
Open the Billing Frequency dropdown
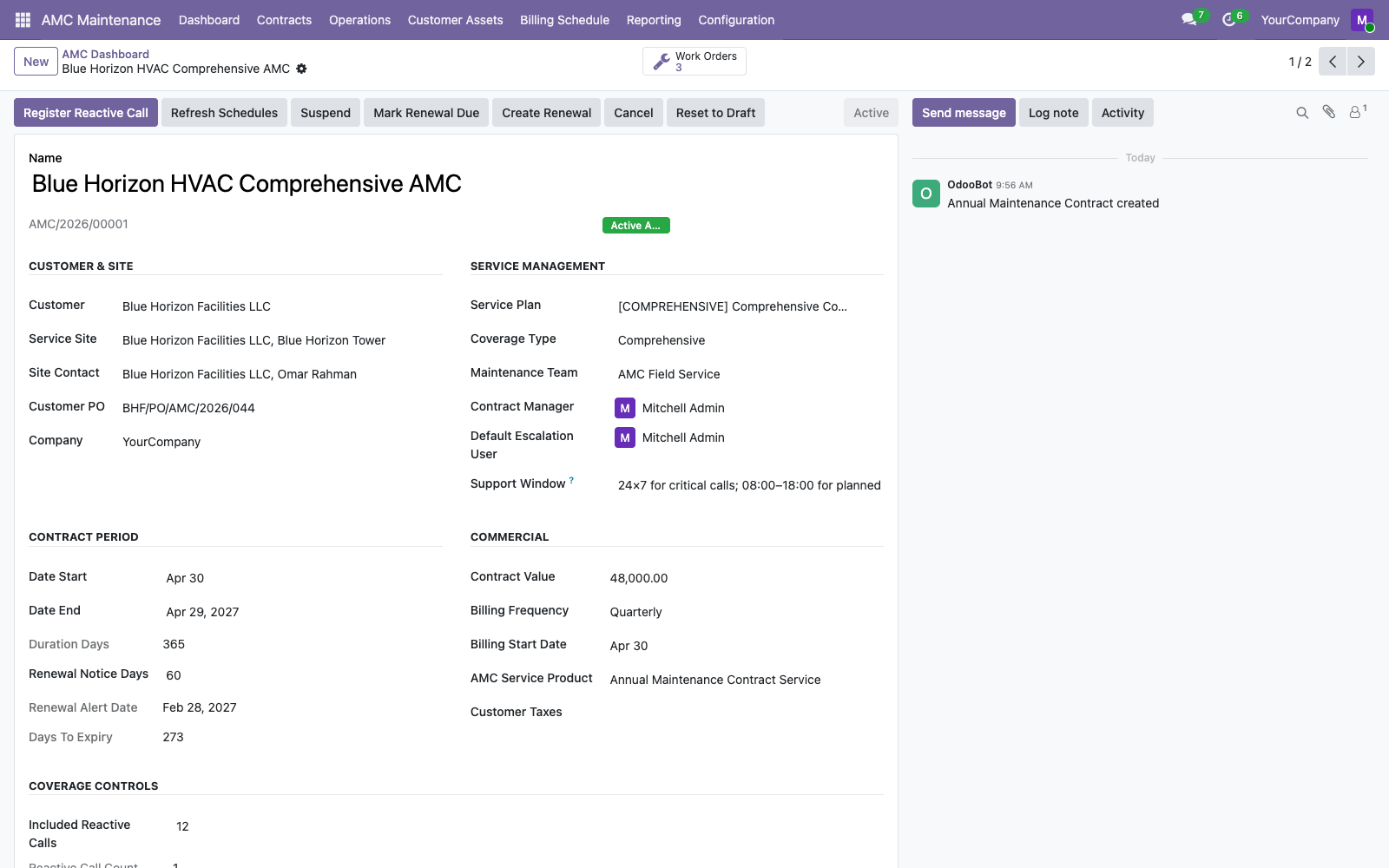(x=747, y=612)
